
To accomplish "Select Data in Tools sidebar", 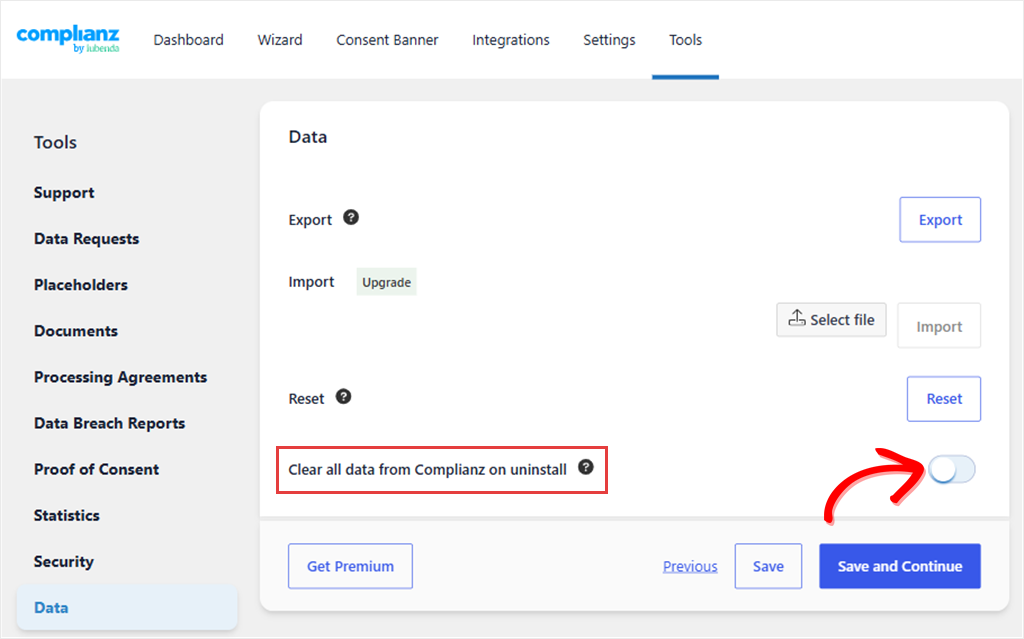I will 127,608.
